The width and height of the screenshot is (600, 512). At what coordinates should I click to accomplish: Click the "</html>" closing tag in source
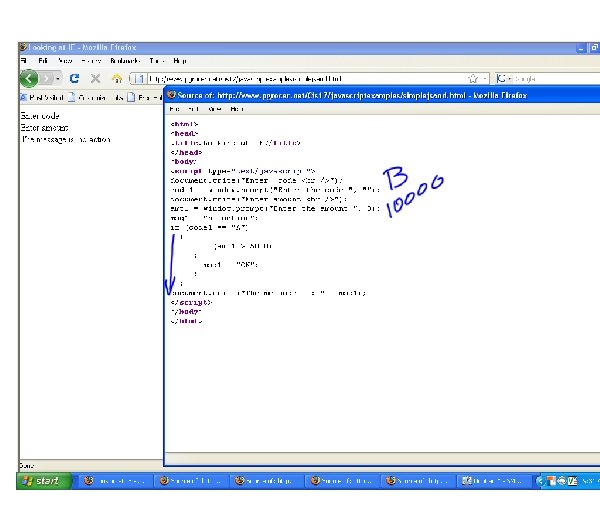[186, 321]
